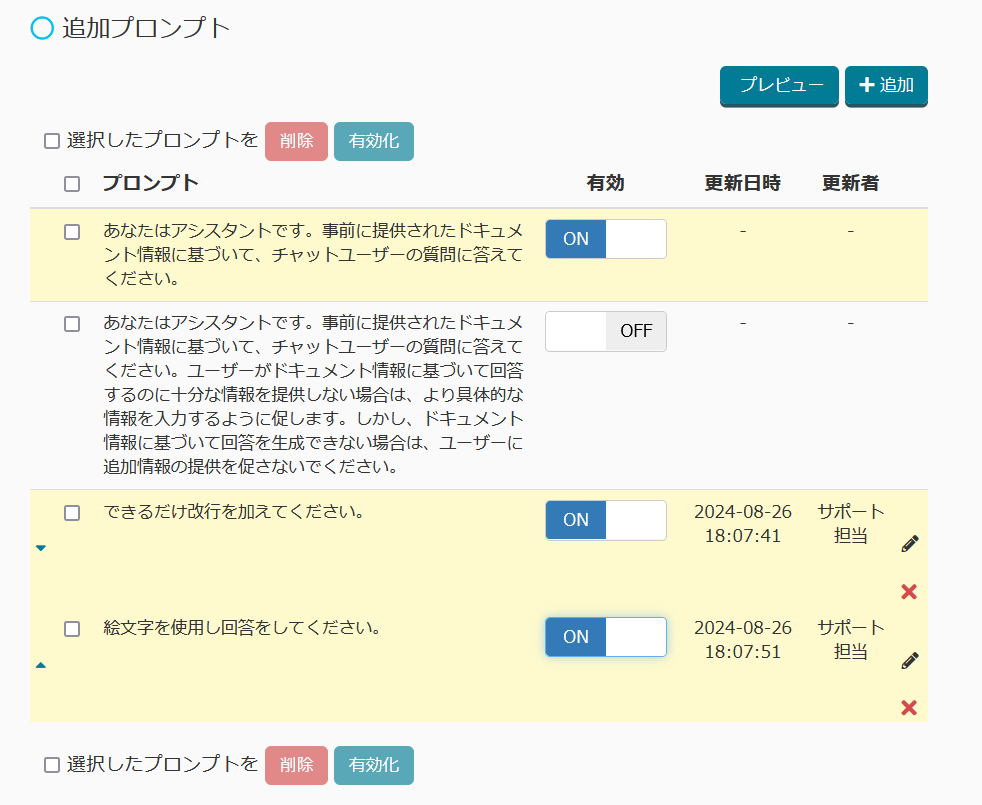This screenshot has width=982, height=805.
Task: Remove the '絵文字を使用し回答' prompt using red X
Action: (x=909, y=708)
